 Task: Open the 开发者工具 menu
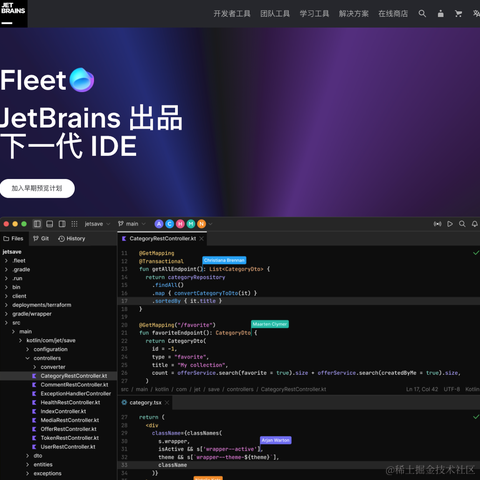pos(232,14)
